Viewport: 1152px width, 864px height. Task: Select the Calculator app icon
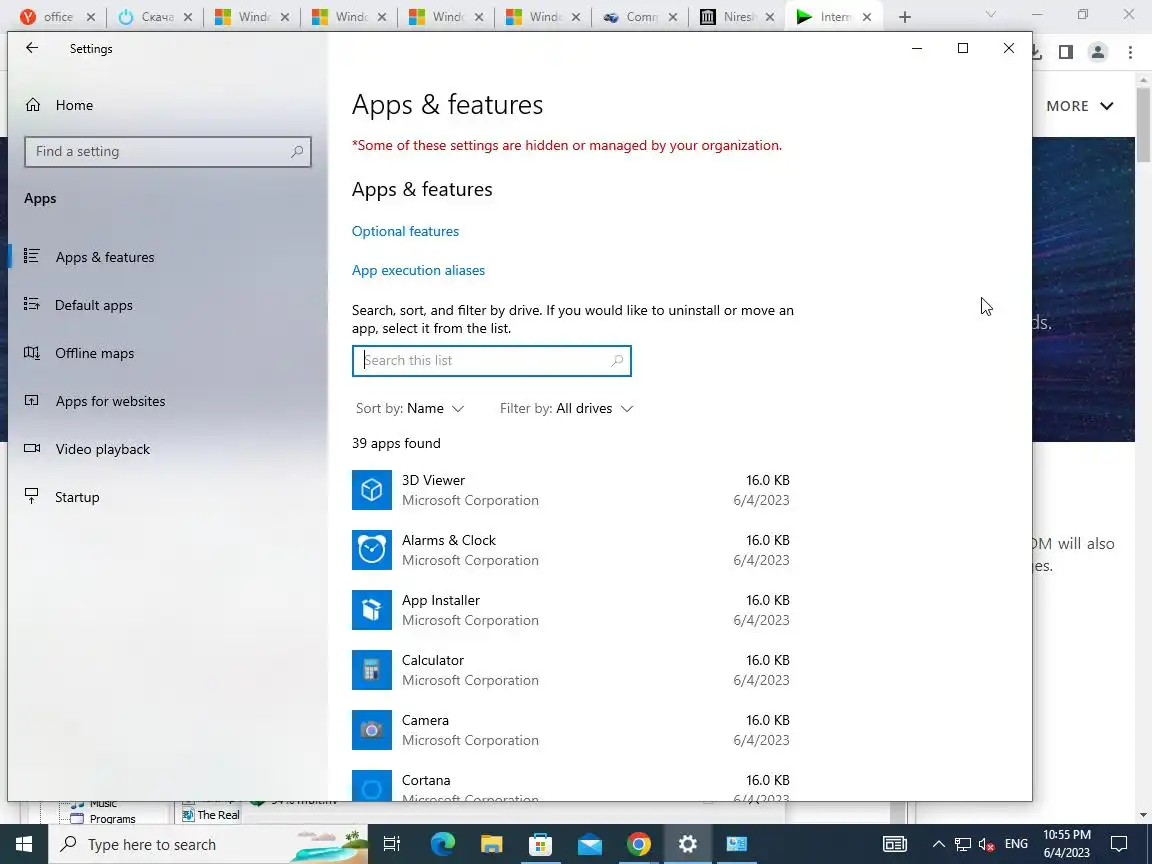click(x=372, y=670)
